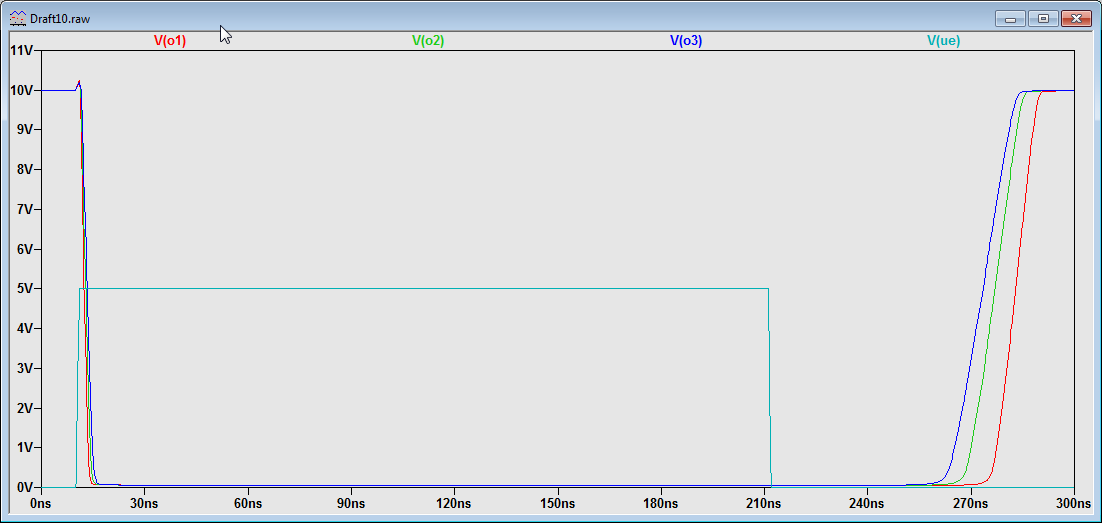This screenshot has height=523, width=1102.
Task: Click the 180ns time axis label
Action: (x=661, y=504)
